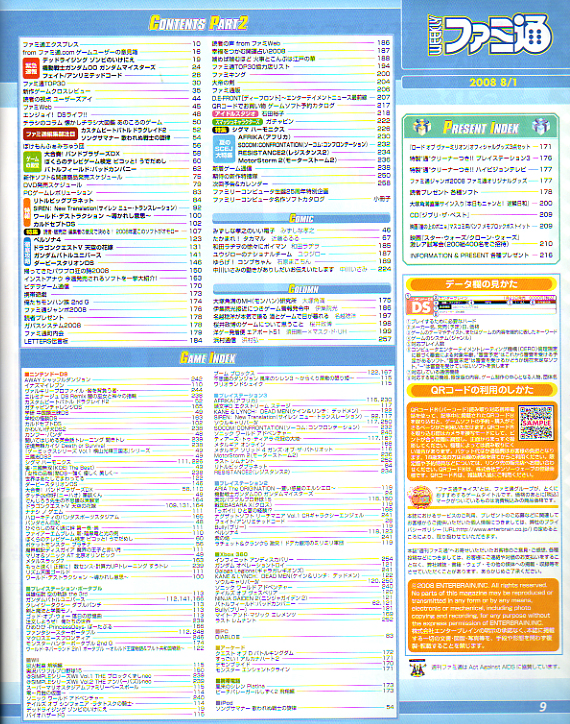Click the たかまれ! タカマル comic entry
The width and height of the screenshot is (570, 724).
coord(302,238)
